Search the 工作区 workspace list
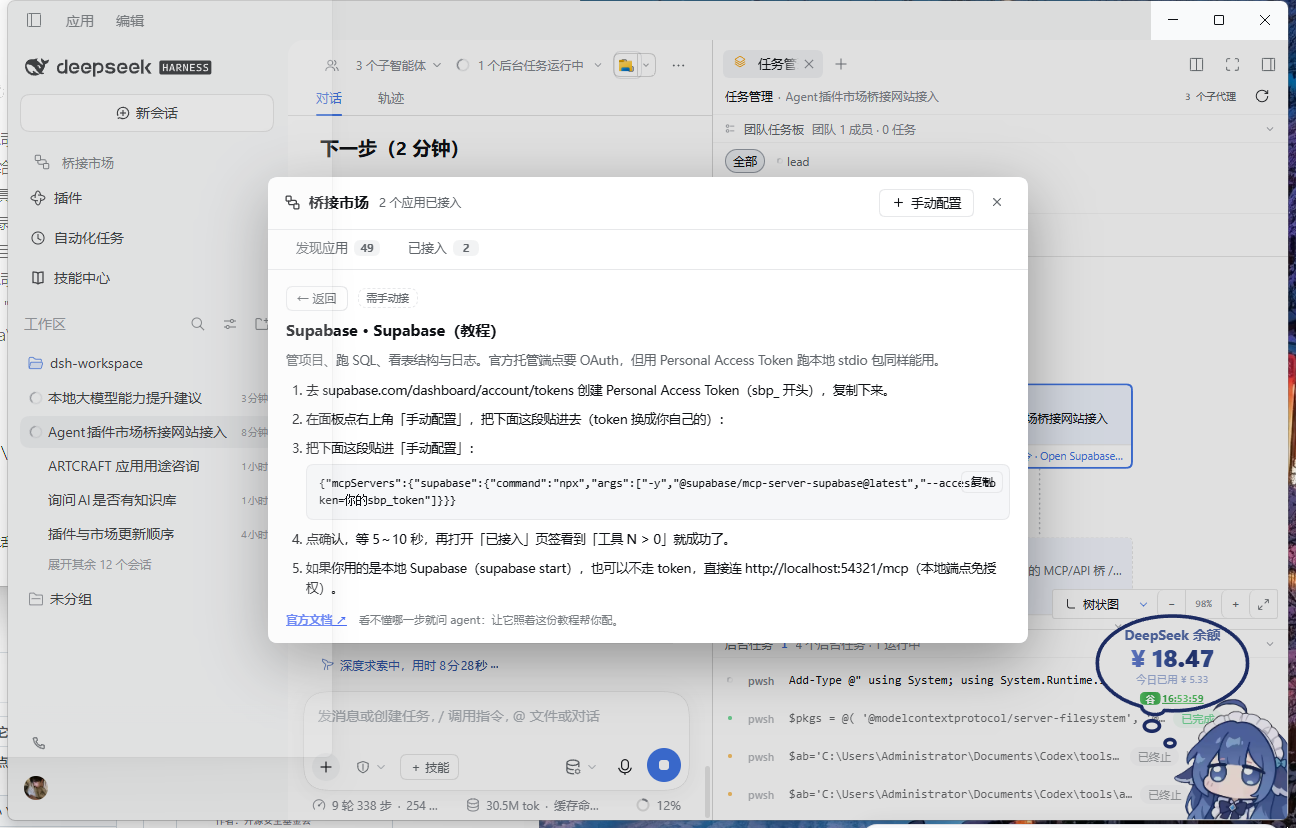The width and height of the screenshot is (1296, 828). (x=198, y=324)
